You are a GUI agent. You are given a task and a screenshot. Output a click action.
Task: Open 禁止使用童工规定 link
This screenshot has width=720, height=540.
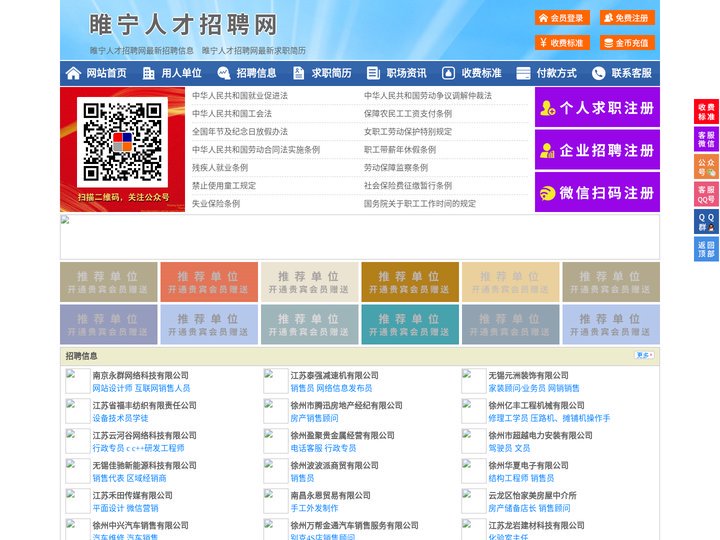[x=224, y=186]
